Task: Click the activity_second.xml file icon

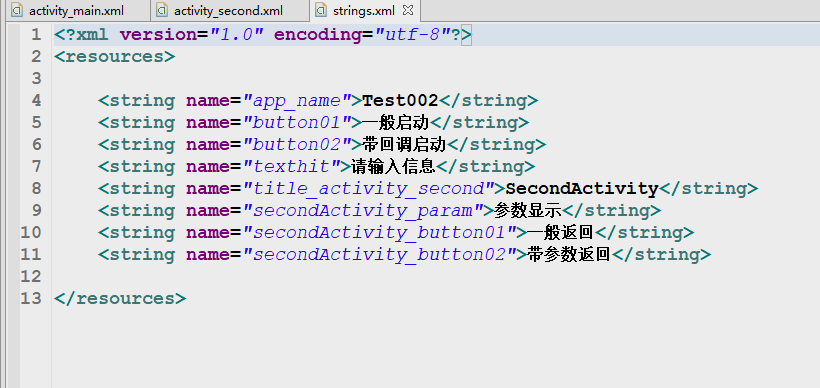Action: 162,10
